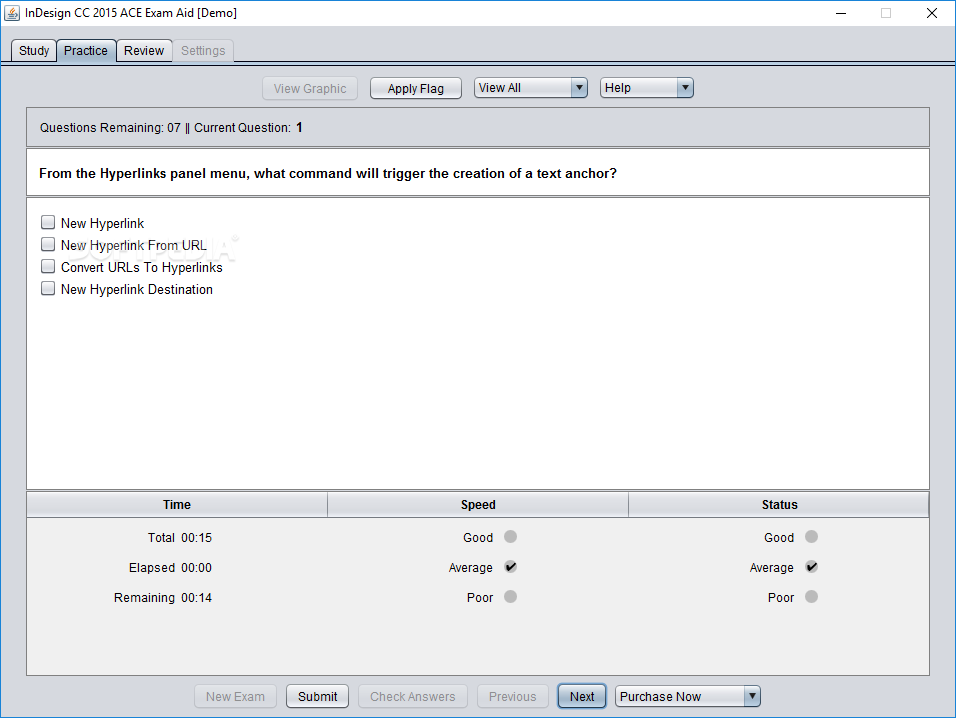Select the Good status indicator
956x718 pixels.
click(x=812, y=537)
